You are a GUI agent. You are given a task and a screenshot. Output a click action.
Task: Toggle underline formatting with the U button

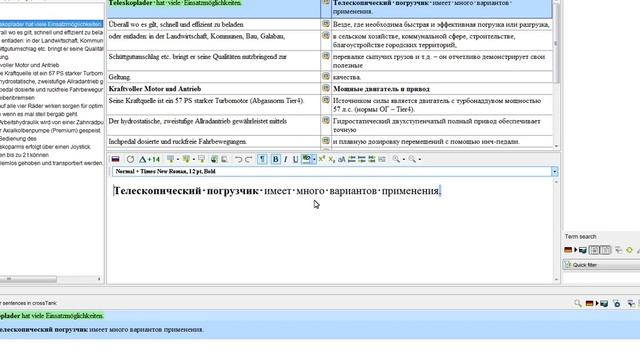pos(296,159)
